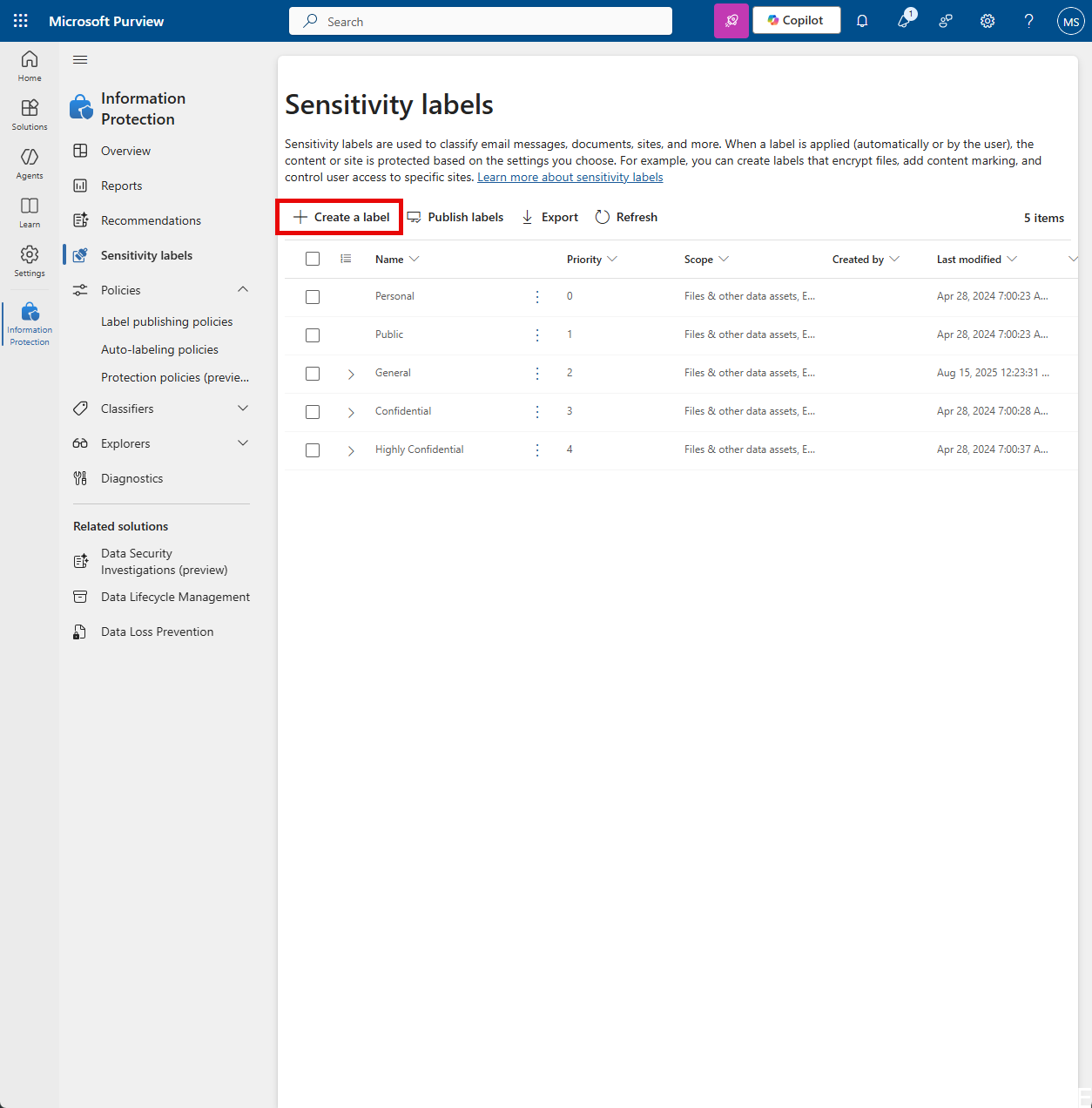Open the Explorers section dropdown
This screenshot has width=1092, height=1108.
[242, 443]
